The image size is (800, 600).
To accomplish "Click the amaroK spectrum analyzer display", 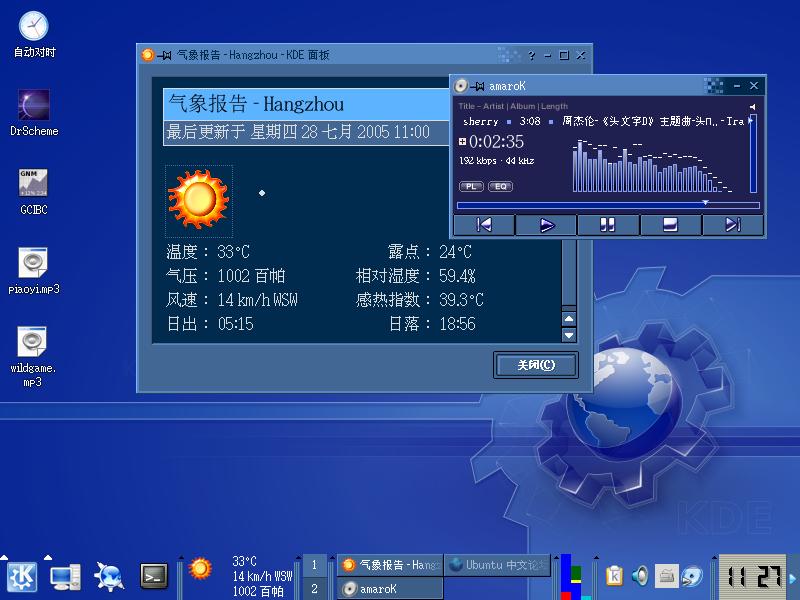I will [653, 166].
